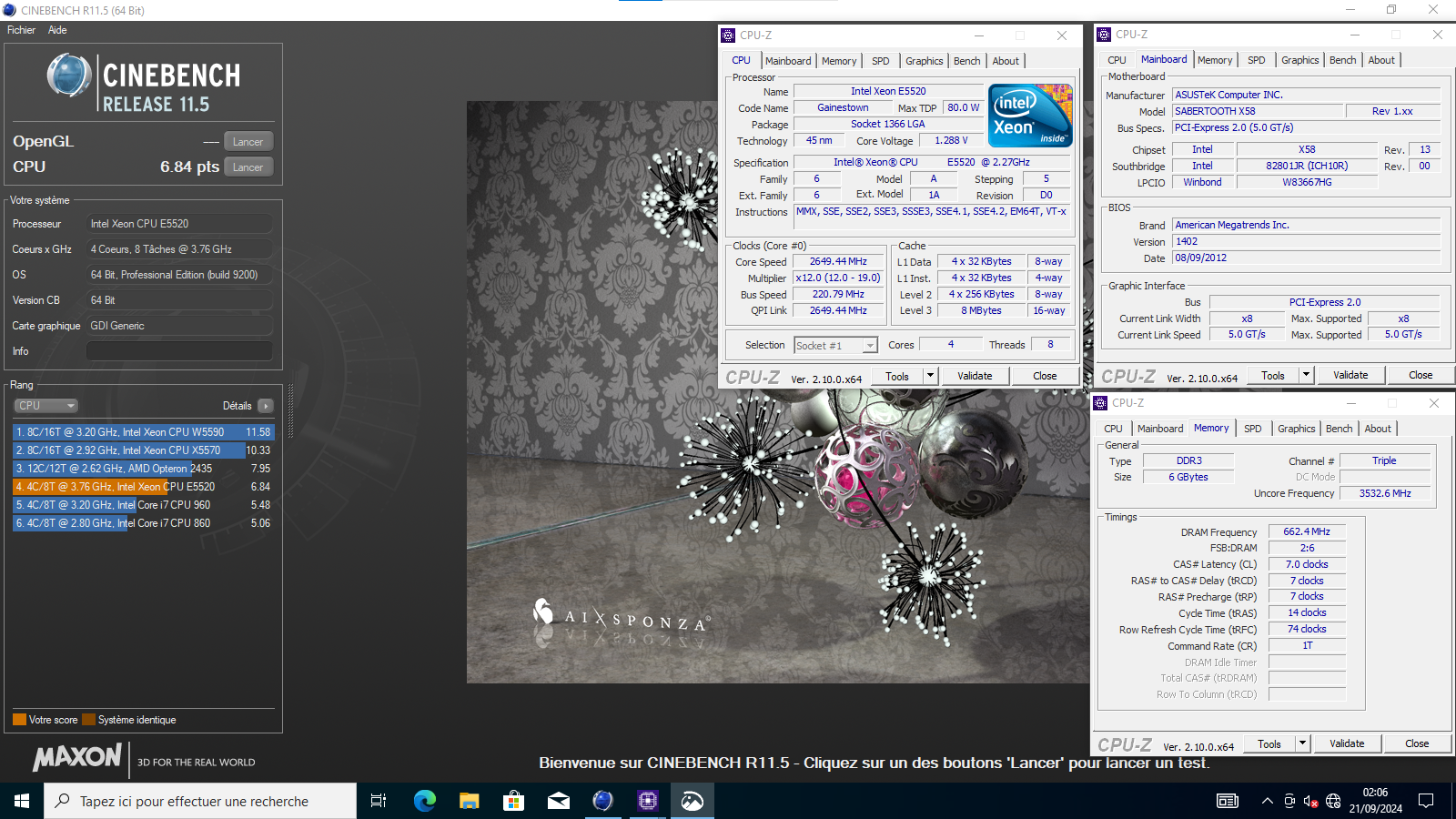Open the About tab in the Memory window
This screenshot has height=819, width=1456.
[x=1378, y=429]
